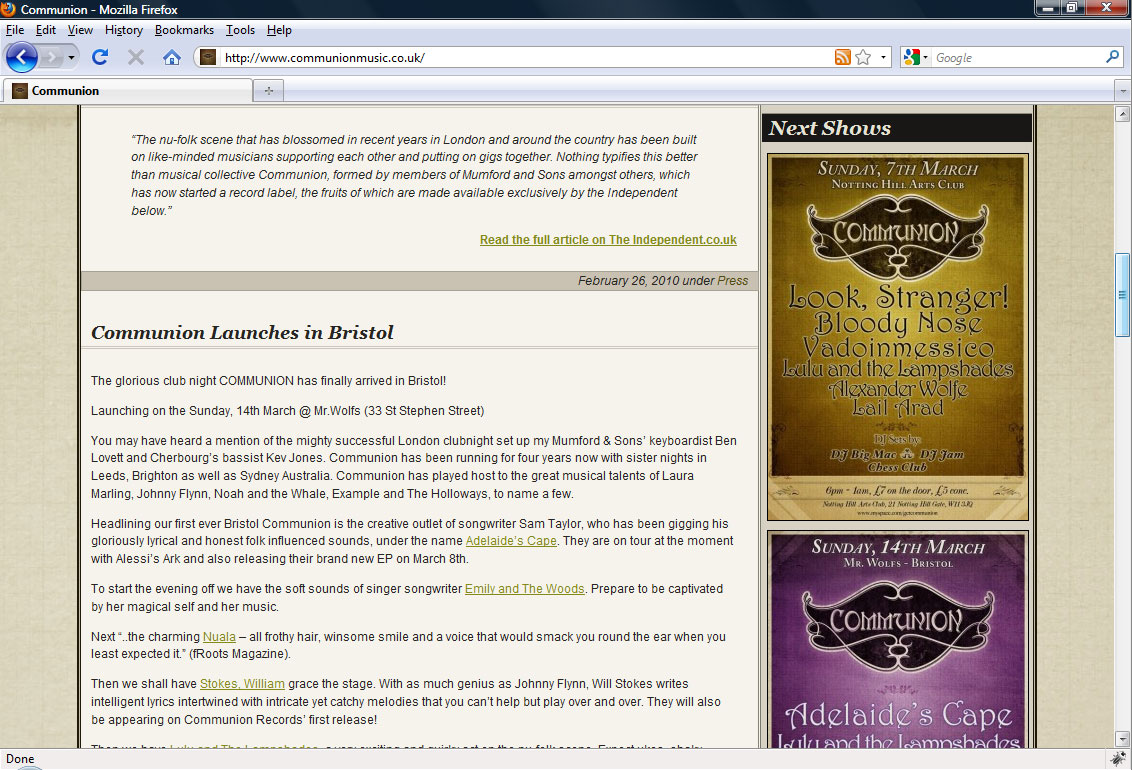Screen dimensions: 1132x770
Task: Open the Press category link
Action: click(732, 281)
